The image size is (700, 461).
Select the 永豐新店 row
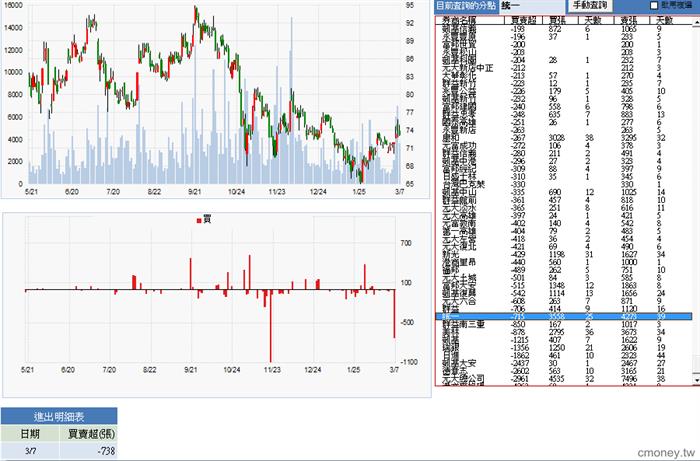point(563,130)
